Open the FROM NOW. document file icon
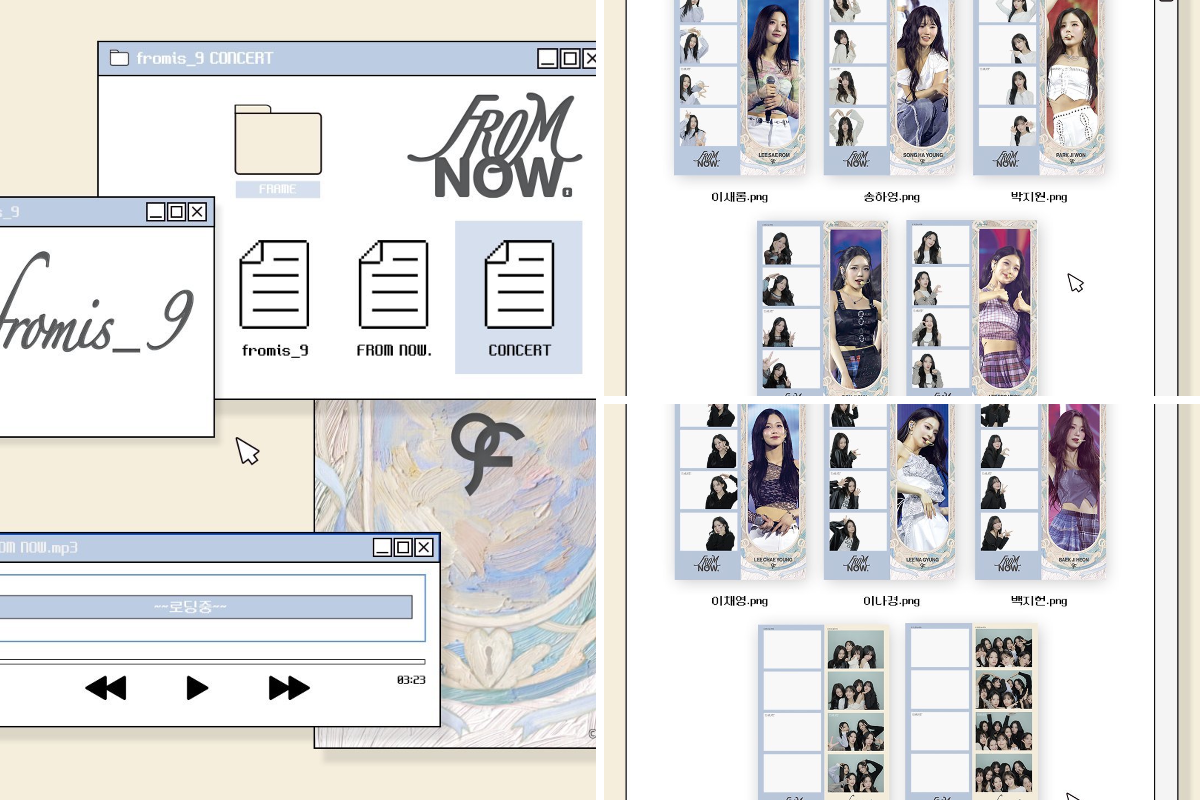The image size is (1200, 800). point(394,285)
